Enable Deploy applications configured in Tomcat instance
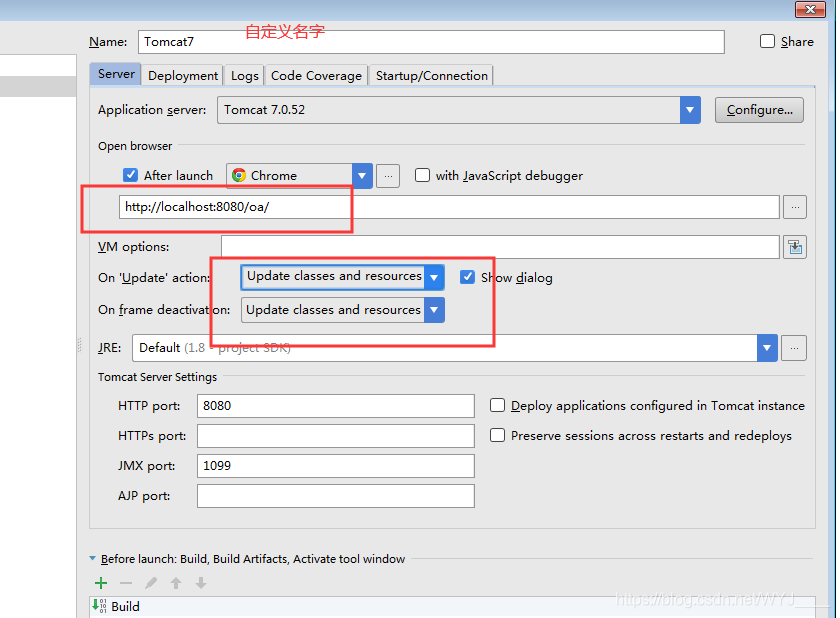 497,405
